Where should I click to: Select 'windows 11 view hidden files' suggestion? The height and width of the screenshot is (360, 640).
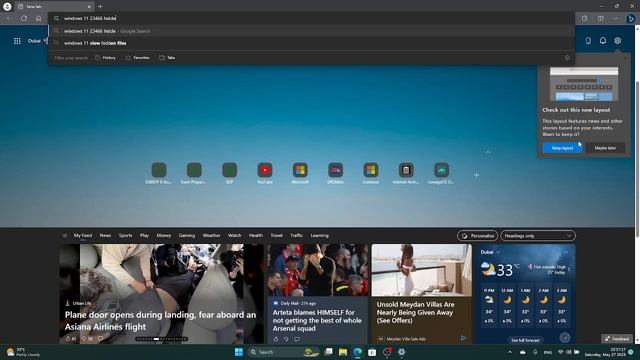tap(311, 43)
